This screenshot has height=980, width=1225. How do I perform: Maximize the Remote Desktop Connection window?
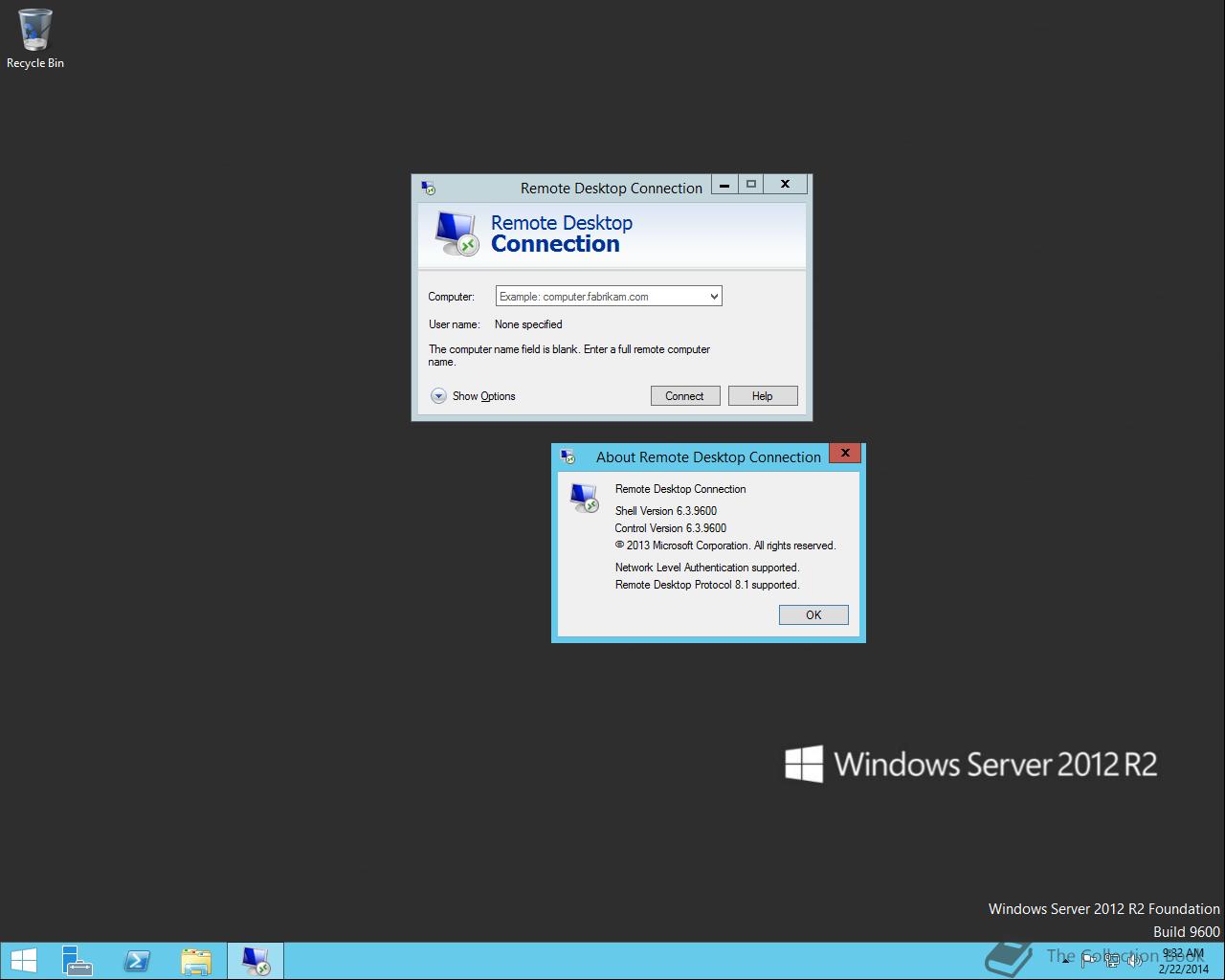coord(751,184)
